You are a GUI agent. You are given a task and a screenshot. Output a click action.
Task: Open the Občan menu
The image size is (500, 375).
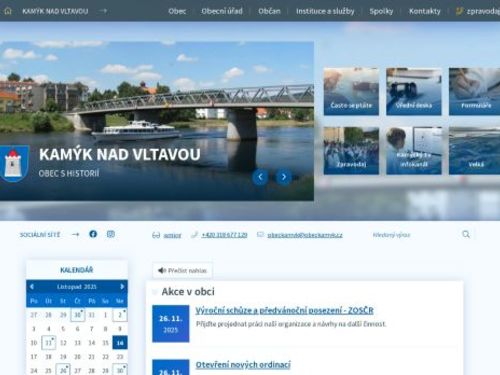pos(269,11)
